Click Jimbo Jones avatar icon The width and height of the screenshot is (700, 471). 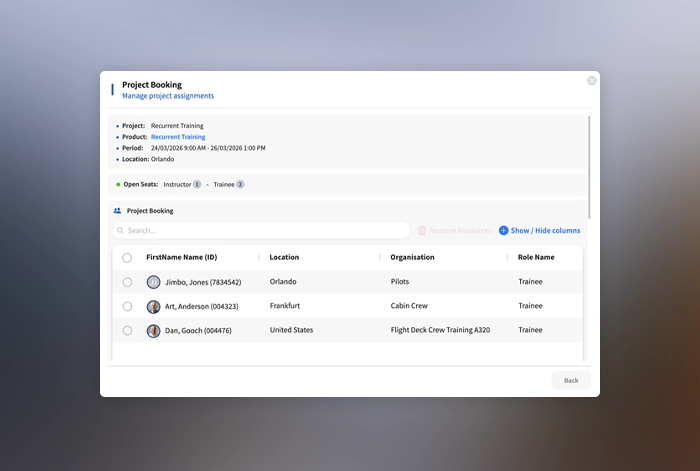pos(154,282)
